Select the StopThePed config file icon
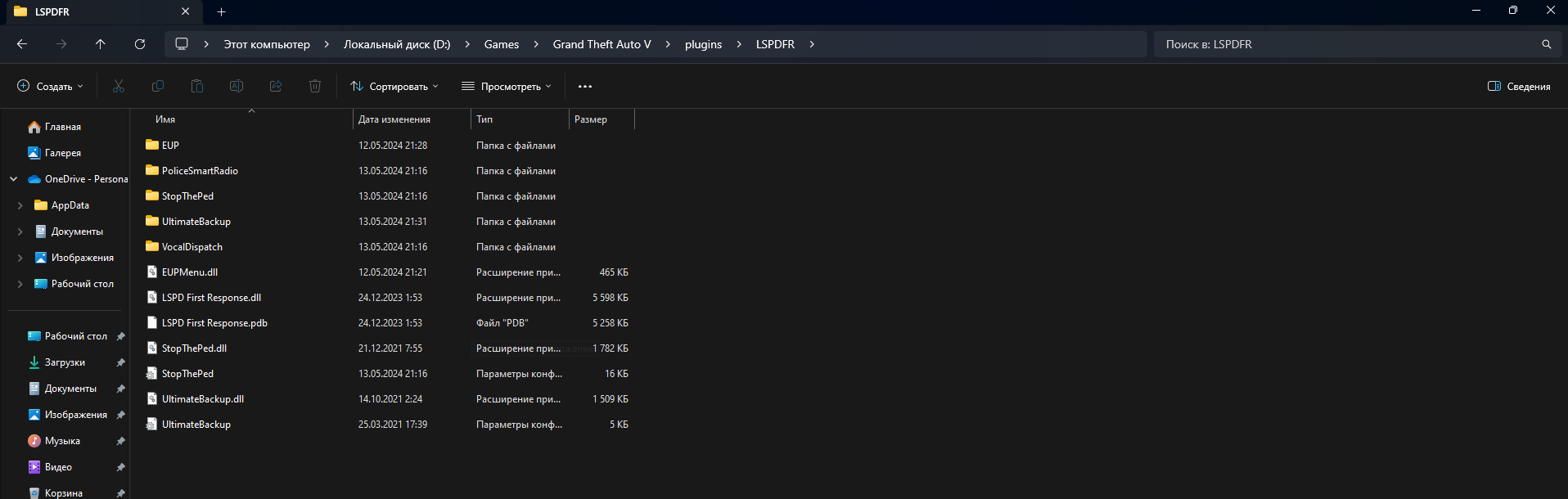 click(152, 373)
